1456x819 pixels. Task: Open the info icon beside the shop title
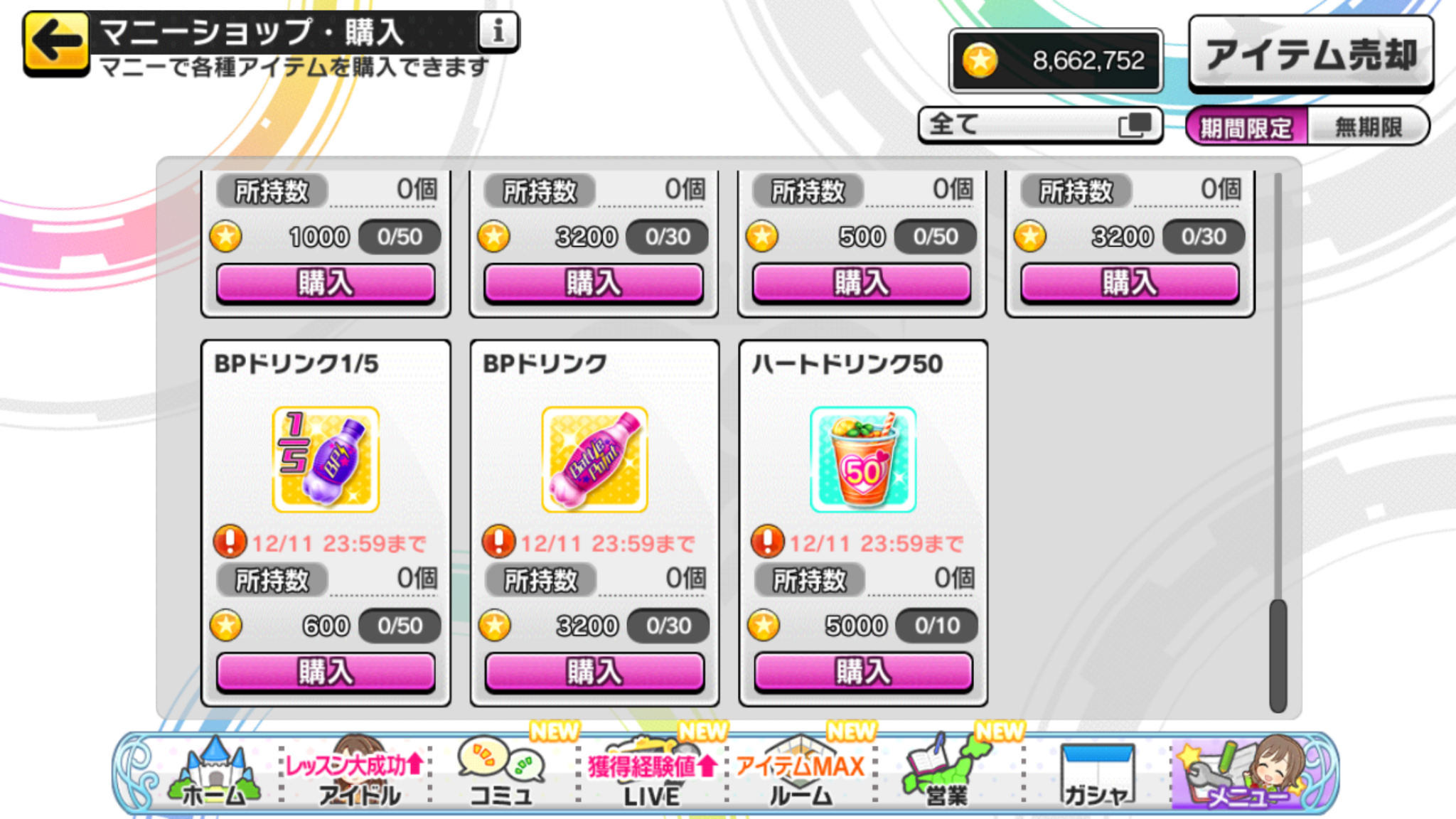point(498,31)
